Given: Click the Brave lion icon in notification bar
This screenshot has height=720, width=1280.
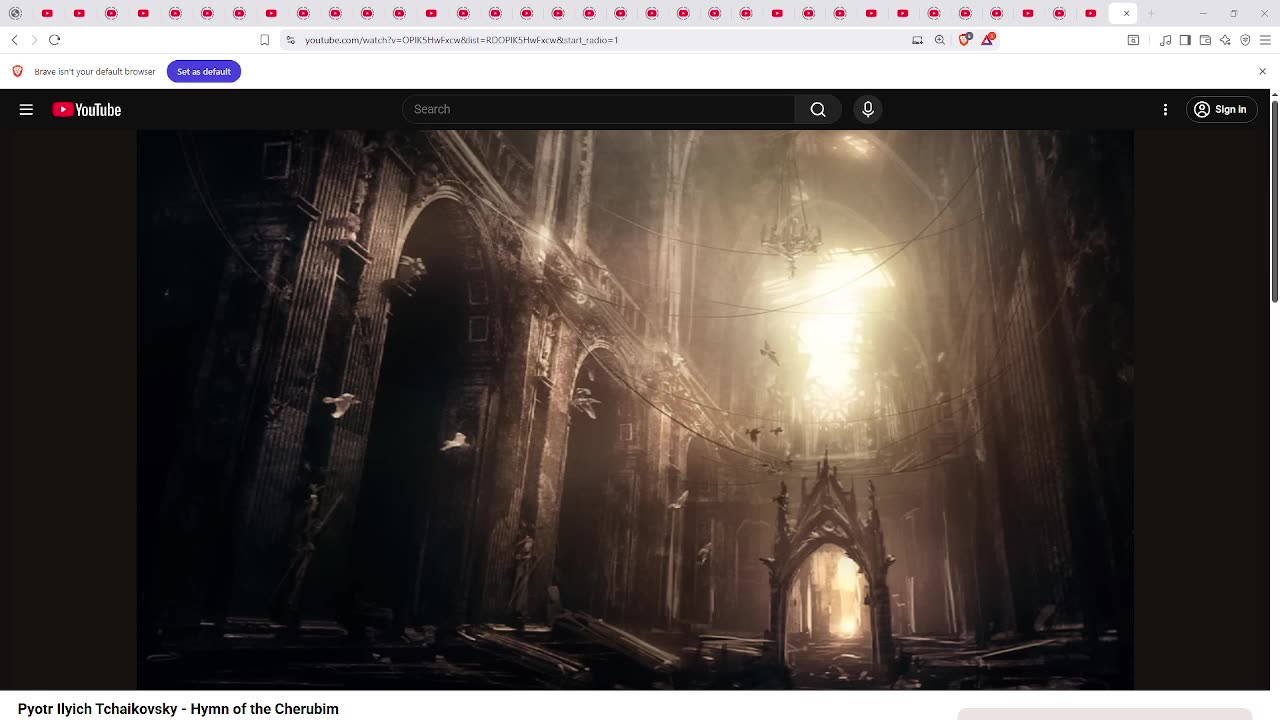Looking at the screenshot, I should (17, 72).
